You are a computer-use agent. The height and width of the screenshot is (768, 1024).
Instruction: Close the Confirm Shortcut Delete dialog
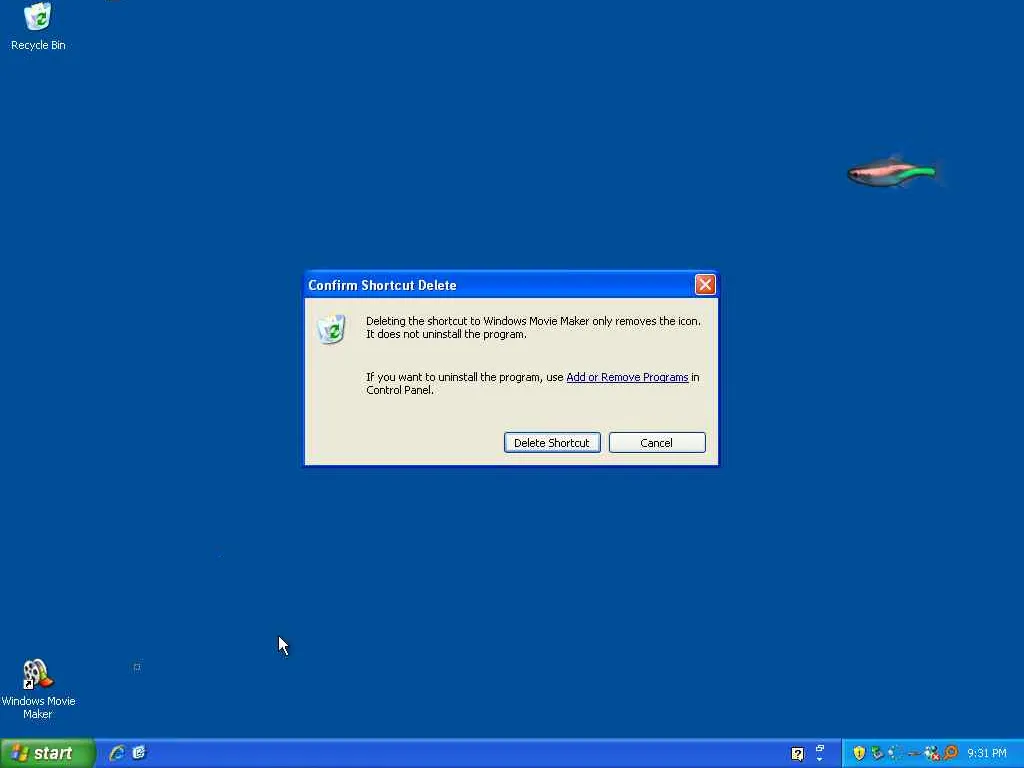coord(705,285)
